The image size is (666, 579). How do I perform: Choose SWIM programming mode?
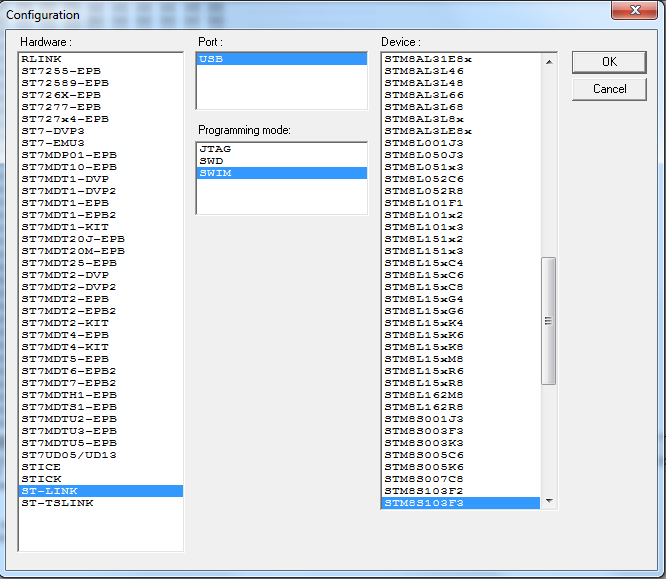282,173
